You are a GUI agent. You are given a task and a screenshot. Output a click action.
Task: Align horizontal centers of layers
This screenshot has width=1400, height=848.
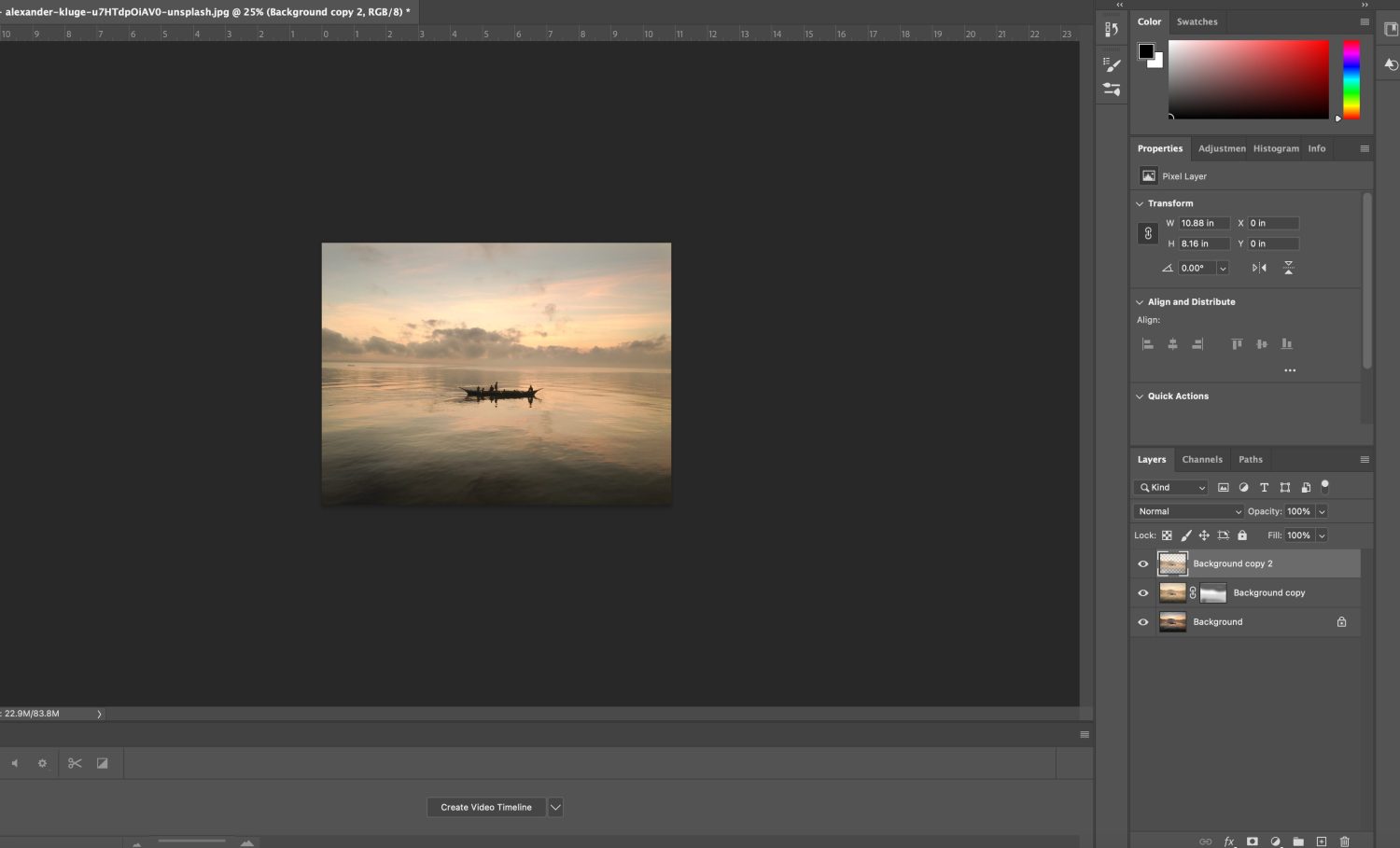[x=1172, y=344]
